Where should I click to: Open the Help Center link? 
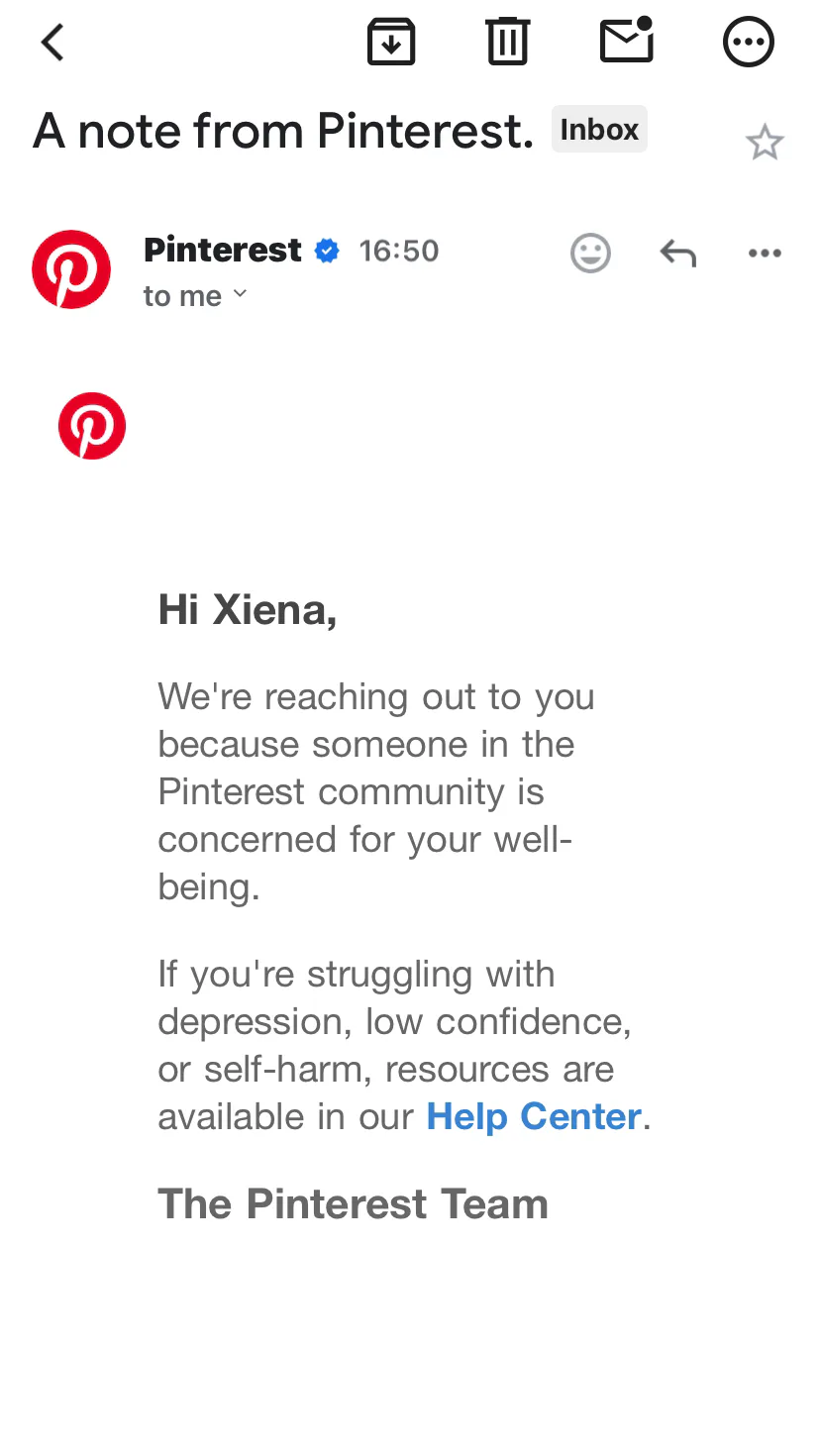pos(534,1116)
